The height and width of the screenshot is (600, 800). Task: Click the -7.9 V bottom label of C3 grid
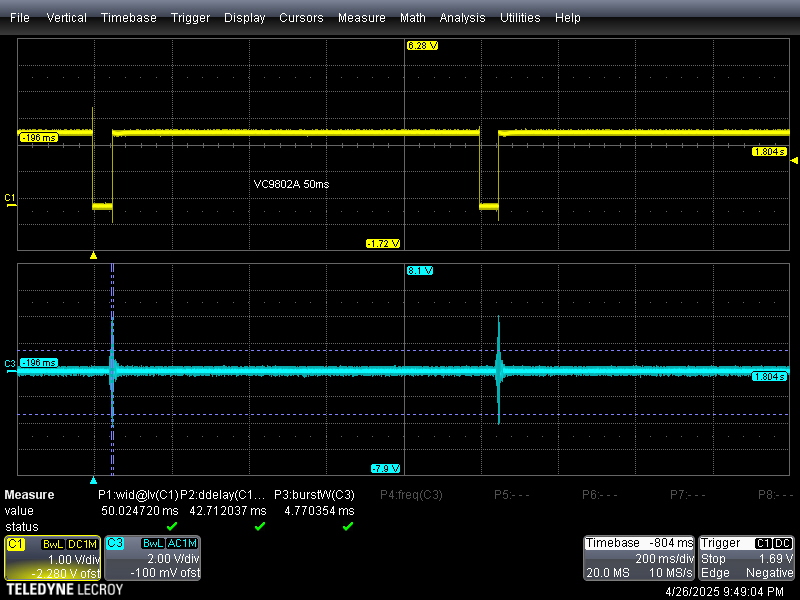pos(385,468)
